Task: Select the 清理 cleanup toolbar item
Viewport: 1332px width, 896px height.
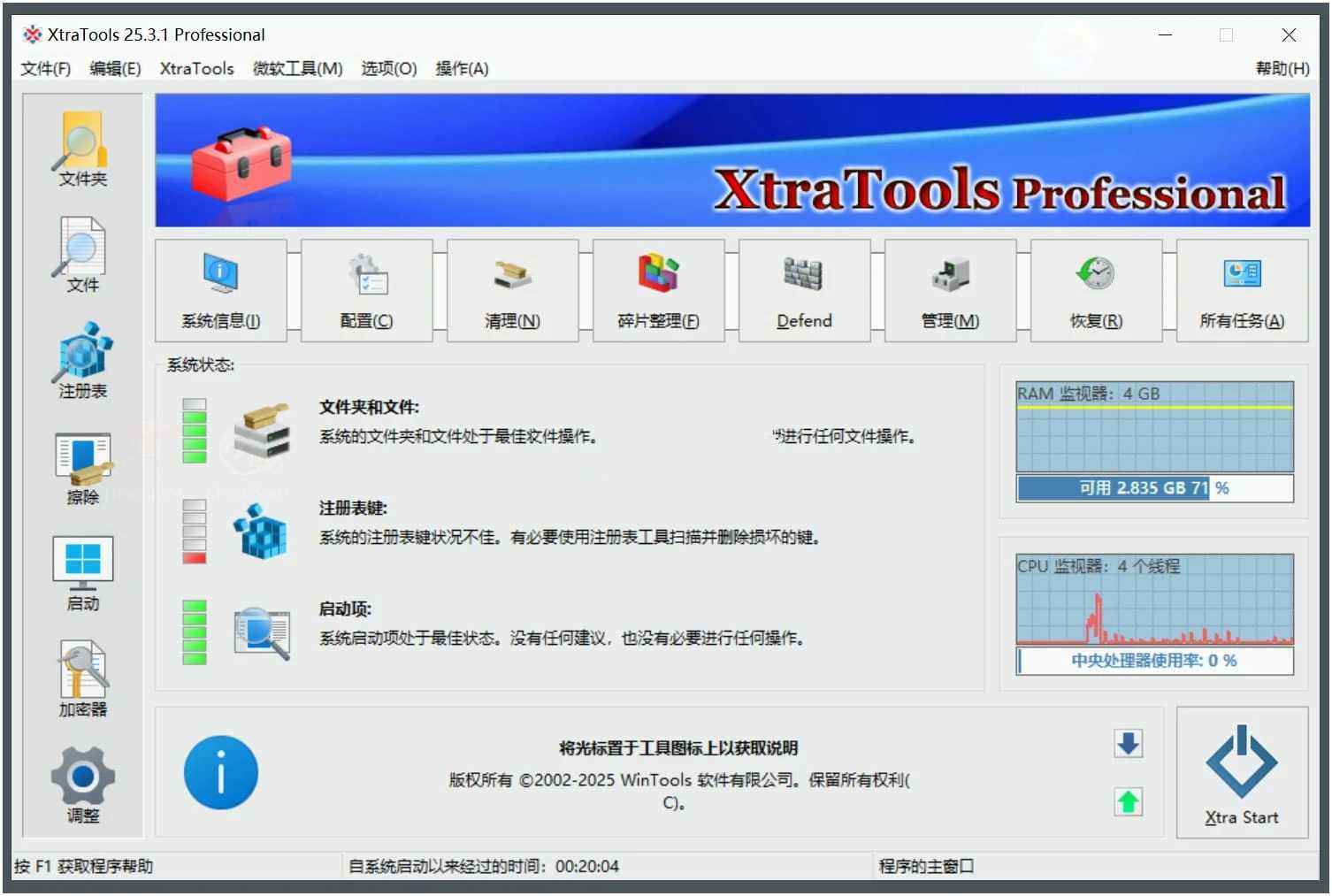Action: pyautogui.click(x=512, y=290)
